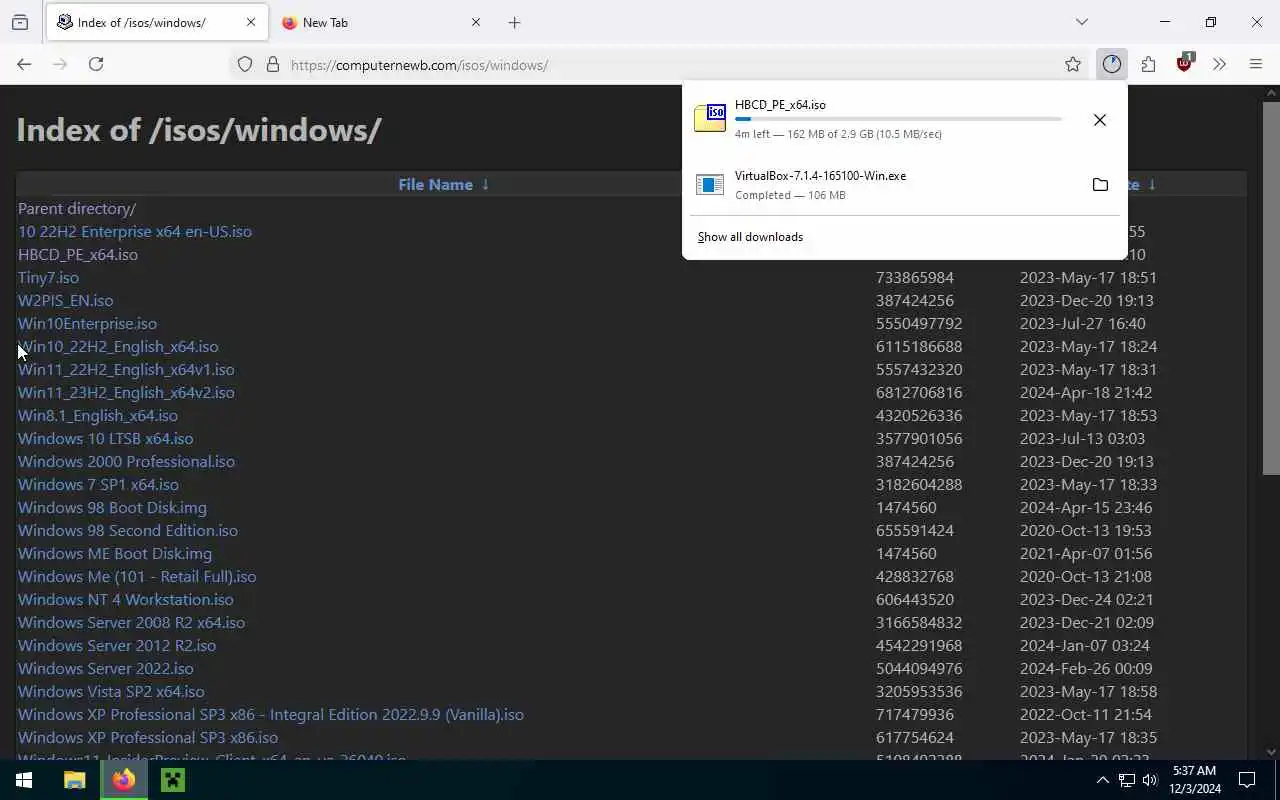Screen dimensions: 1280x800
Task: Download Windows Server 2008 R2 x64.iso
Action: click(131, 622)
